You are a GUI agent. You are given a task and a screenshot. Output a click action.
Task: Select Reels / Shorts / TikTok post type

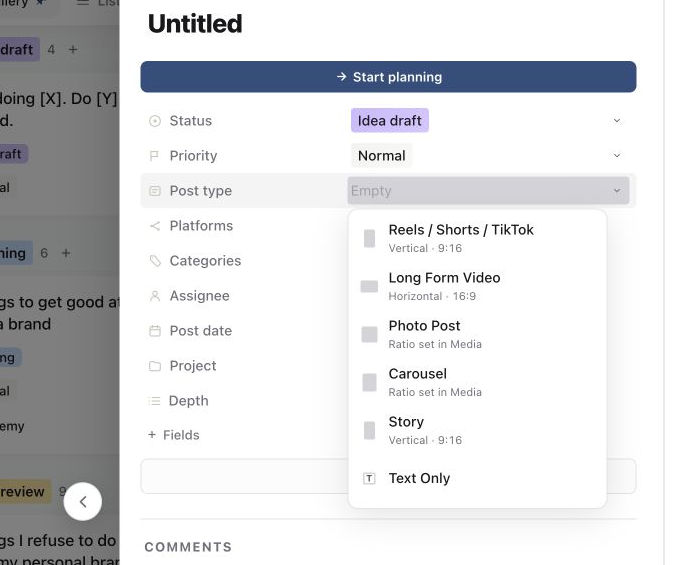pos(477,238)
